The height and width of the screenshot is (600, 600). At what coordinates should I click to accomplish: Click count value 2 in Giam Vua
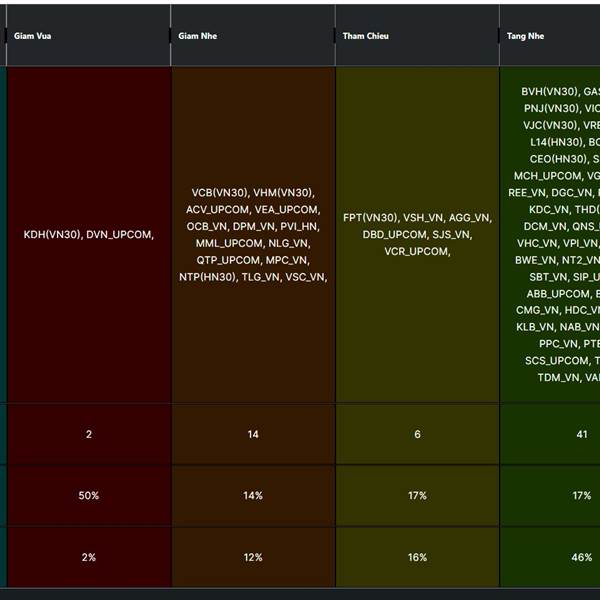pyautogui.click(x=89, y=434)
